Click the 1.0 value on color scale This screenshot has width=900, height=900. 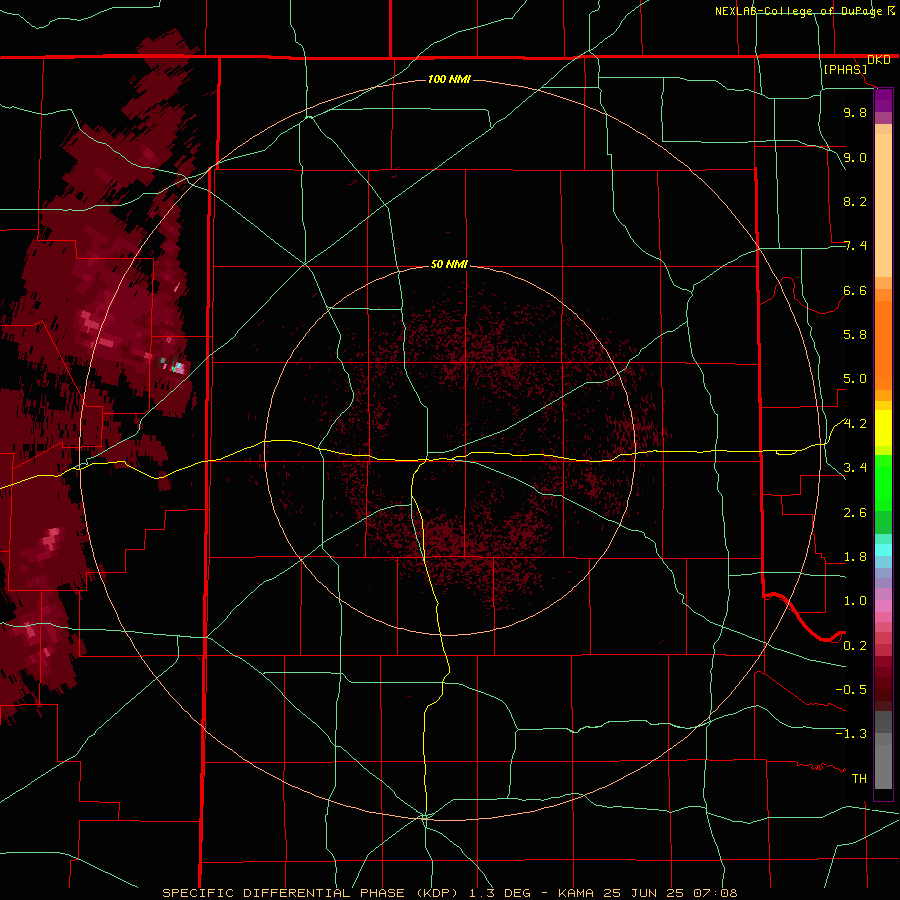(855, 601)
